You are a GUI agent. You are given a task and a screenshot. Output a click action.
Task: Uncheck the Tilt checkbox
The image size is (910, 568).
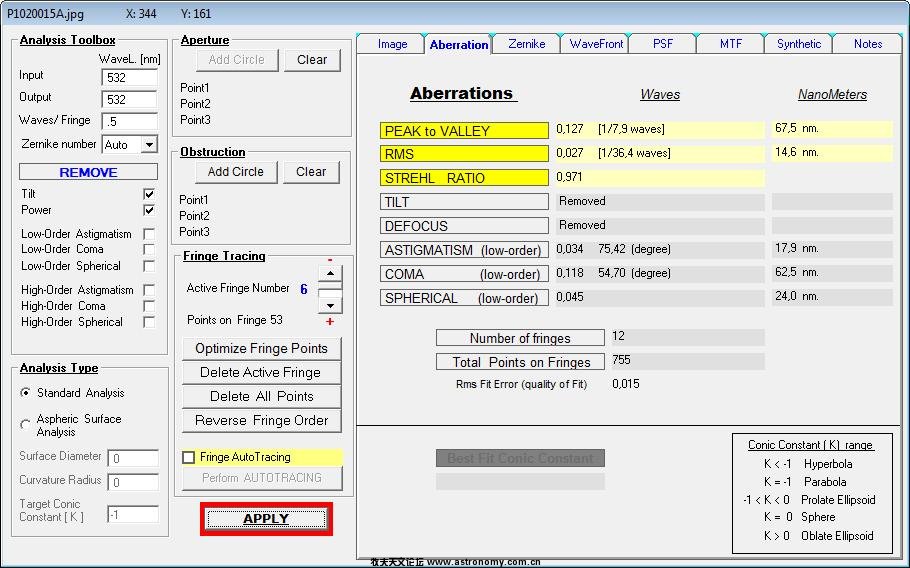pyautogui.click(x=149, y=194)
